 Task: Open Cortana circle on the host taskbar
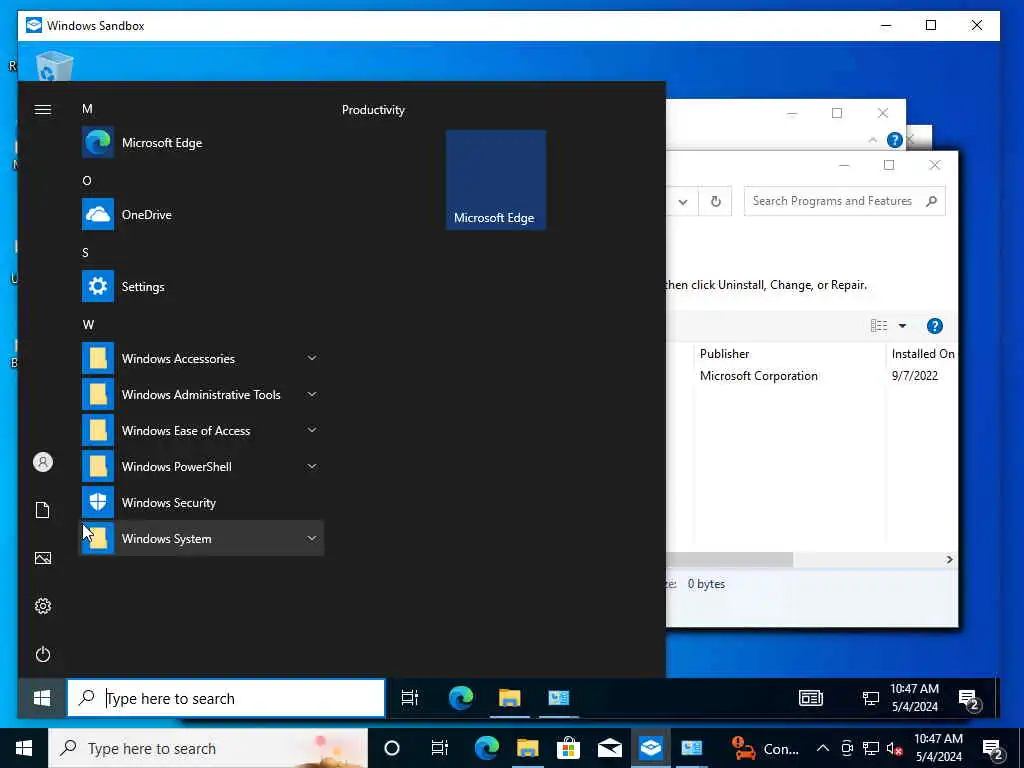pyautogui.click(x=392, y=748)
